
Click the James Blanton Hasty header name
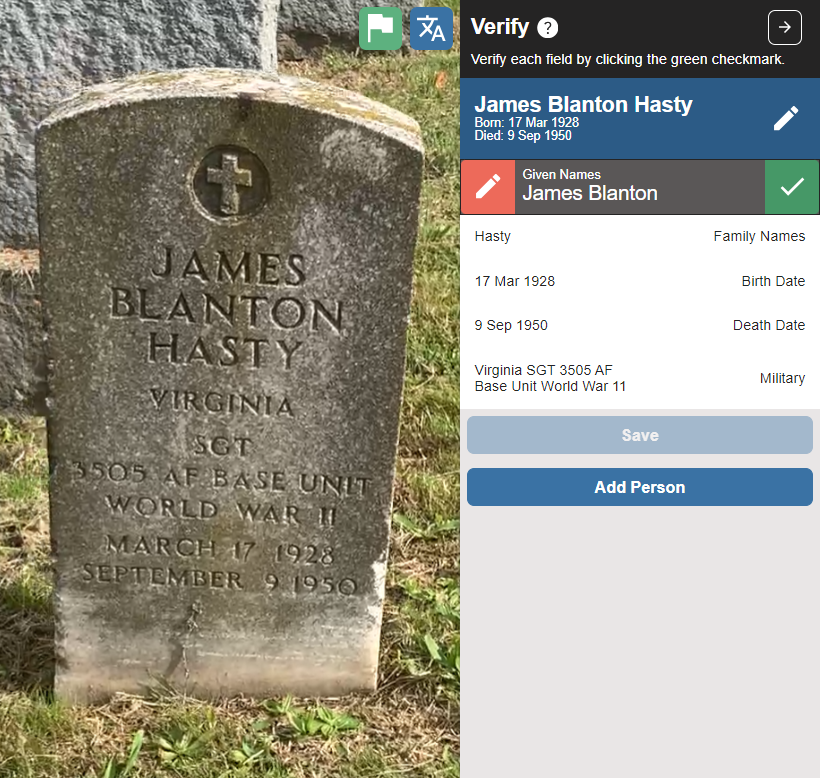[583, 105]
